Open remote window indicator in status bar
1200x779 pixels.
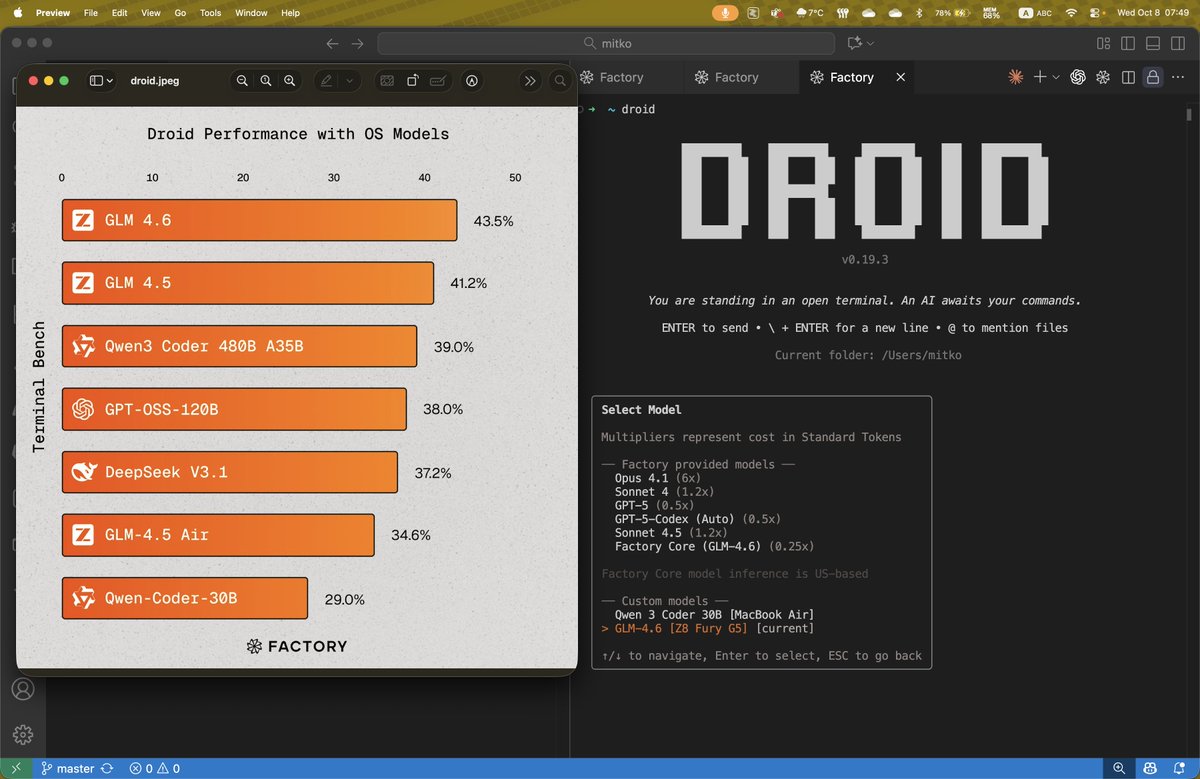pyautogui.click(x=16, y=768)
